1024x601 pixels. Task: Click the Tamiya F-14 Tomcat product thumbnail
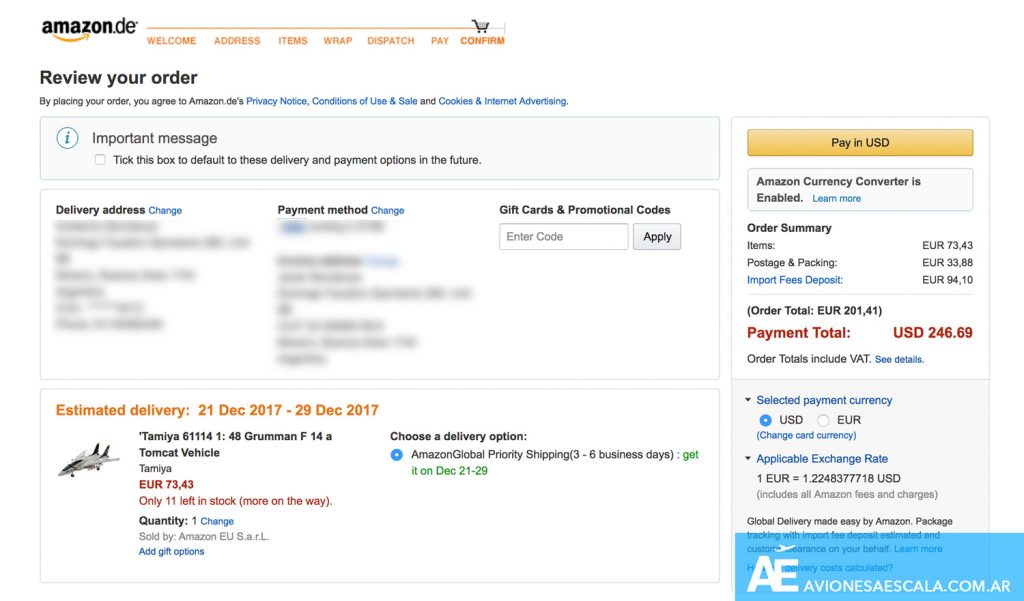coord(89,459)
